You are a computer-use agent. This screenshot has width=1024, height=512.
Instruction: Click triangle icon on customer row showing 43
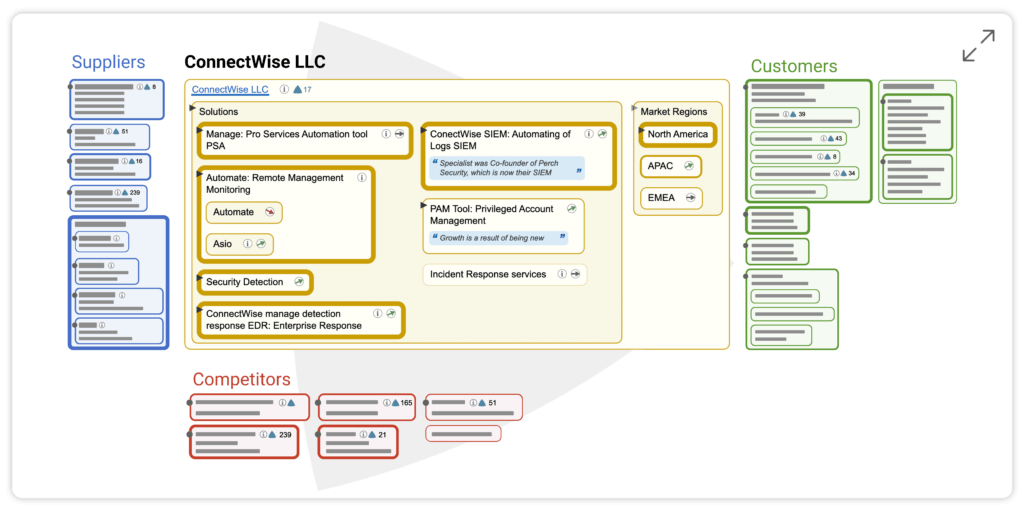(x=830, y=138)
